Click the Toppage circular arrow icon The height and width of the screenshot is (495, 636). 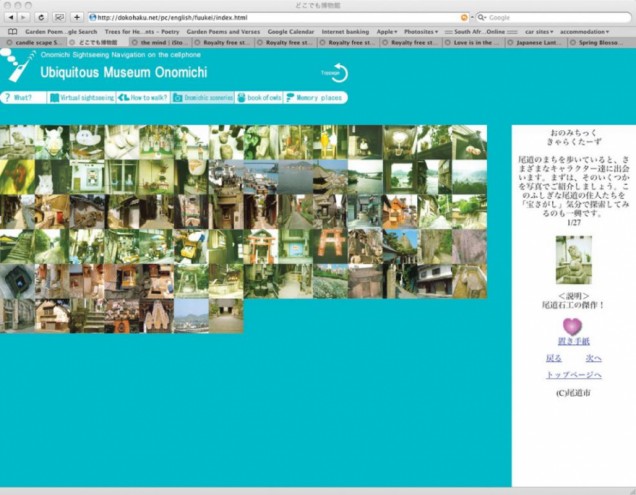click(336, 73)
